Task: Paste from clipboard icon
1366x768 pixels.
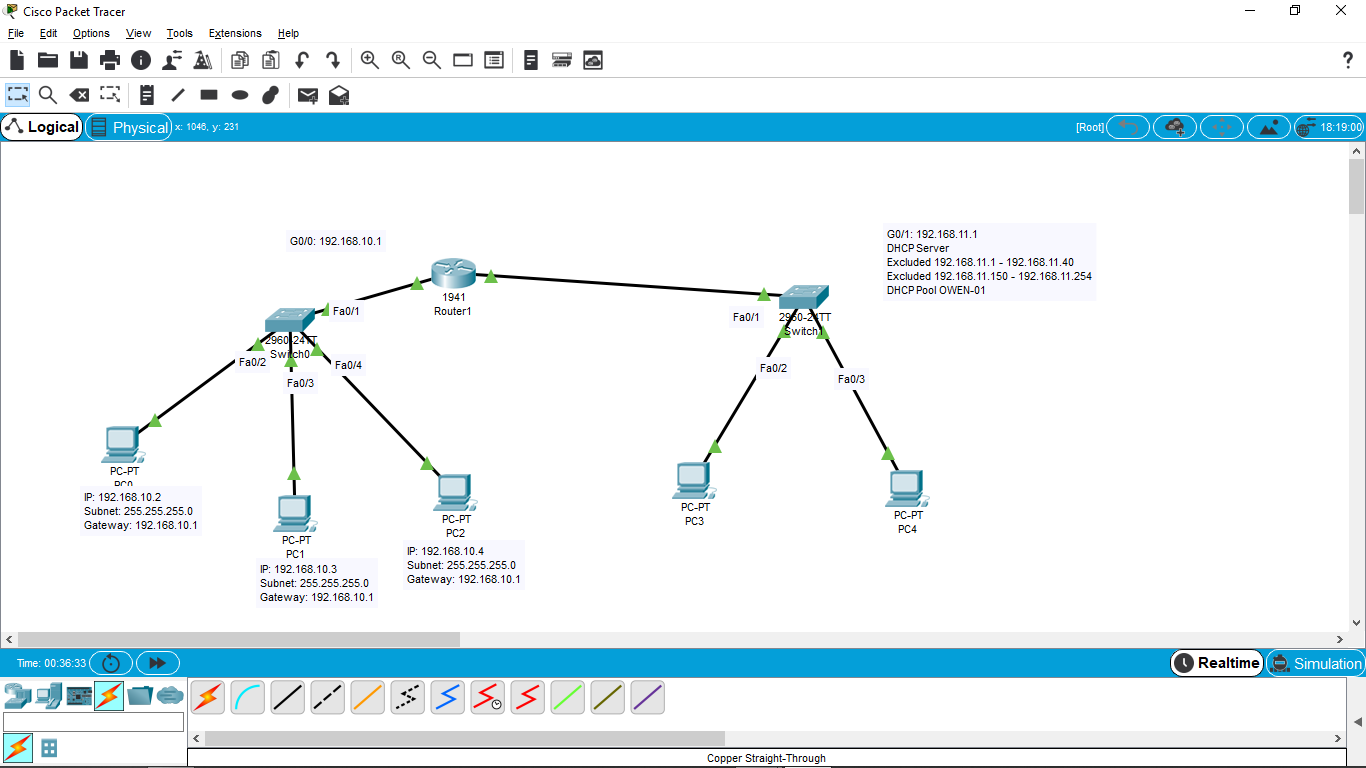Action: point(270,60)
